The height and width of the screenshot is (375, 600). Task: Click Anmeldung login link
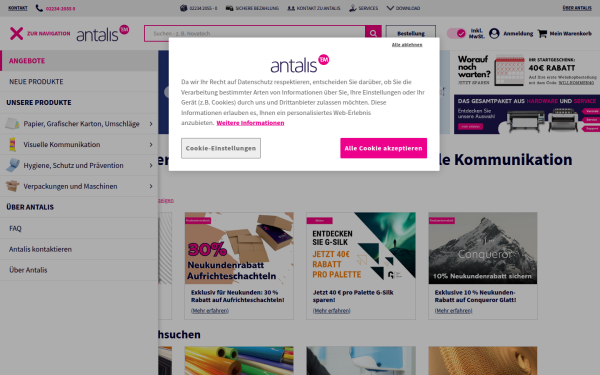(518, 34)
